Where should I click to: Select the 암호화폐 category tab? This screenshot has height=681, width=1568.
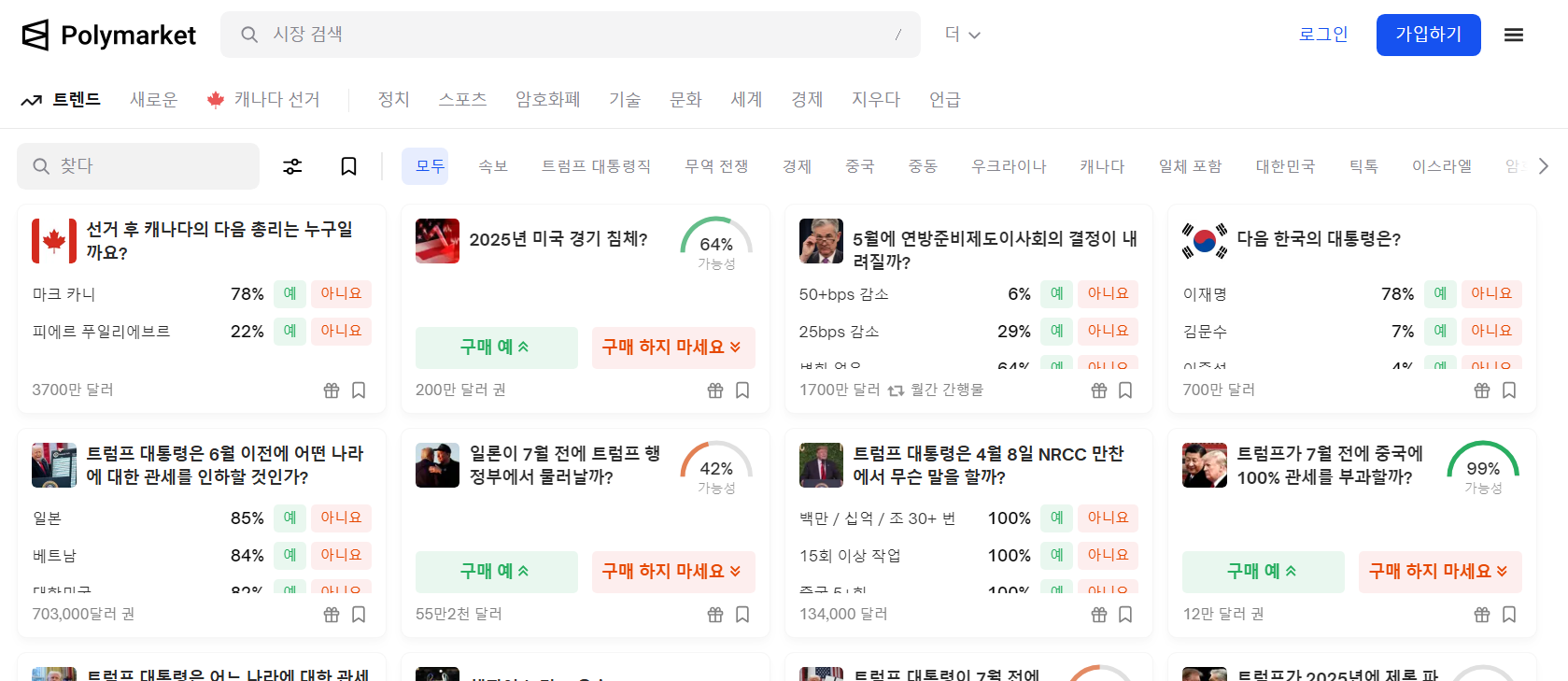coord(548,100)
